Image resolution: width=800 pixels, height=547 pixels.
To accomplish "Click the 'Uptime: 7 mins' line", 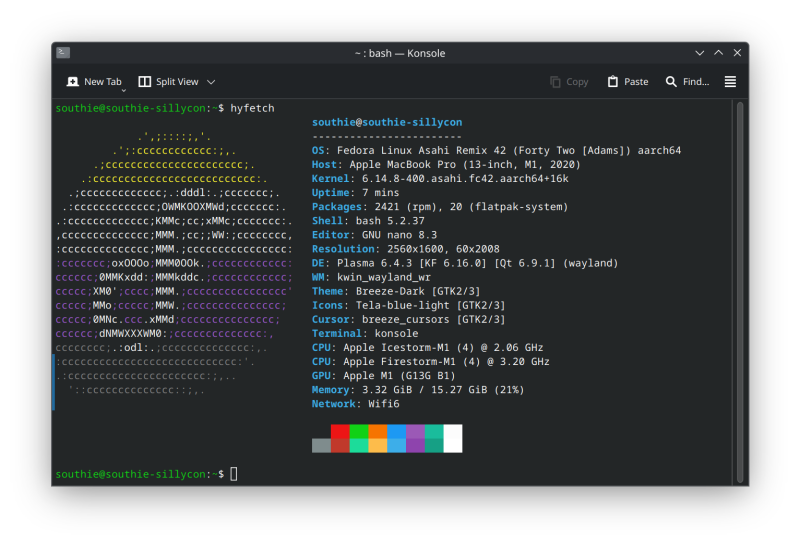I will click(356, 192).
